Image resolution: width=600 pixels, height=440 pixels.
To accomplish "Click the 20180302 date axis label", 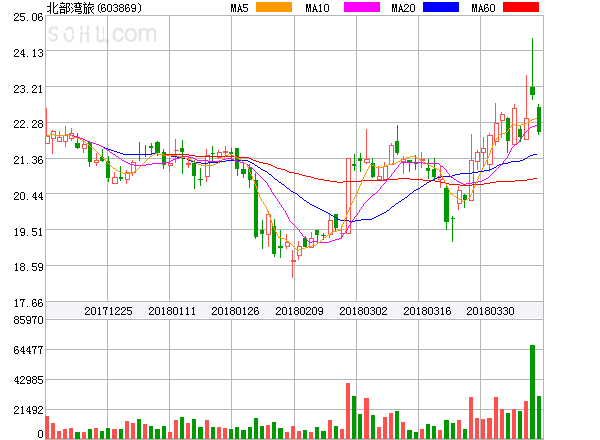I will (x=363, y=311).
